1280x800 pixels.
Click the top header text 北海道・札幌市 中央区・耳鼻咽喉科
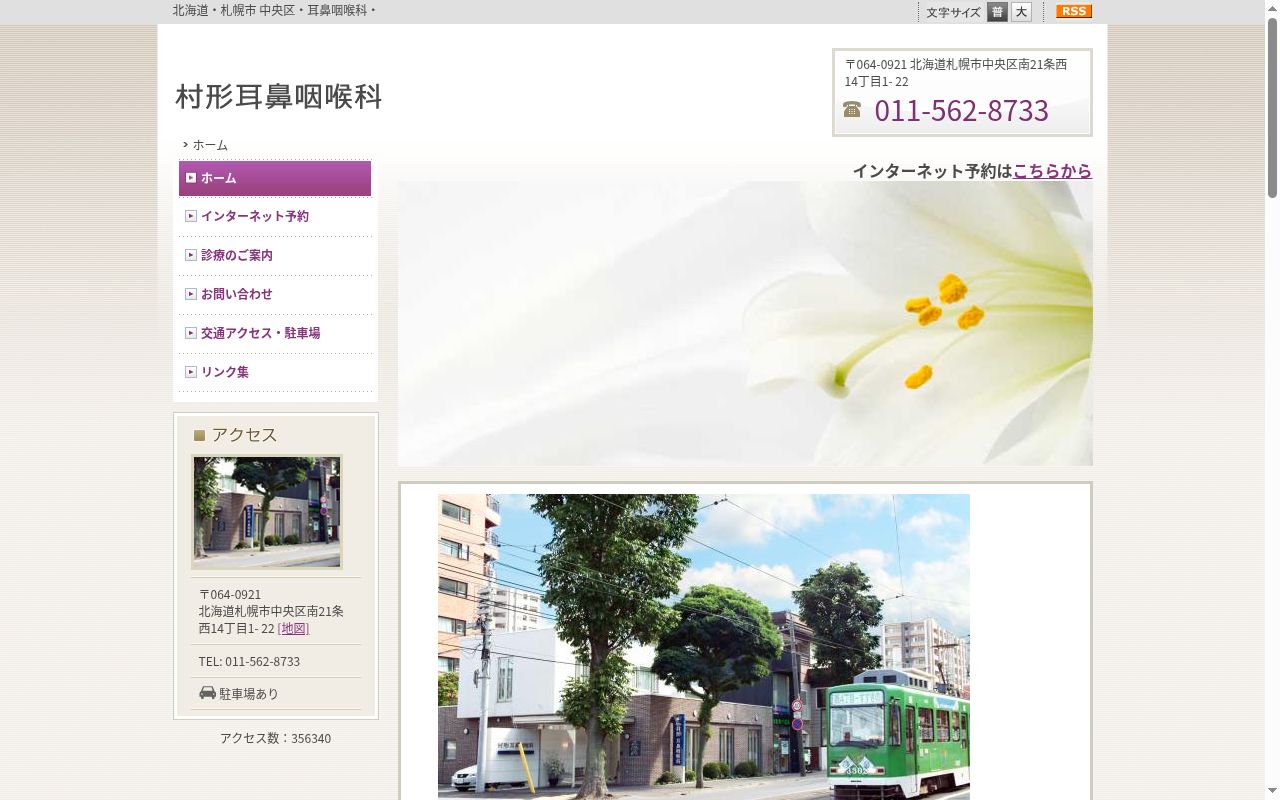click(x=275, y=10)
